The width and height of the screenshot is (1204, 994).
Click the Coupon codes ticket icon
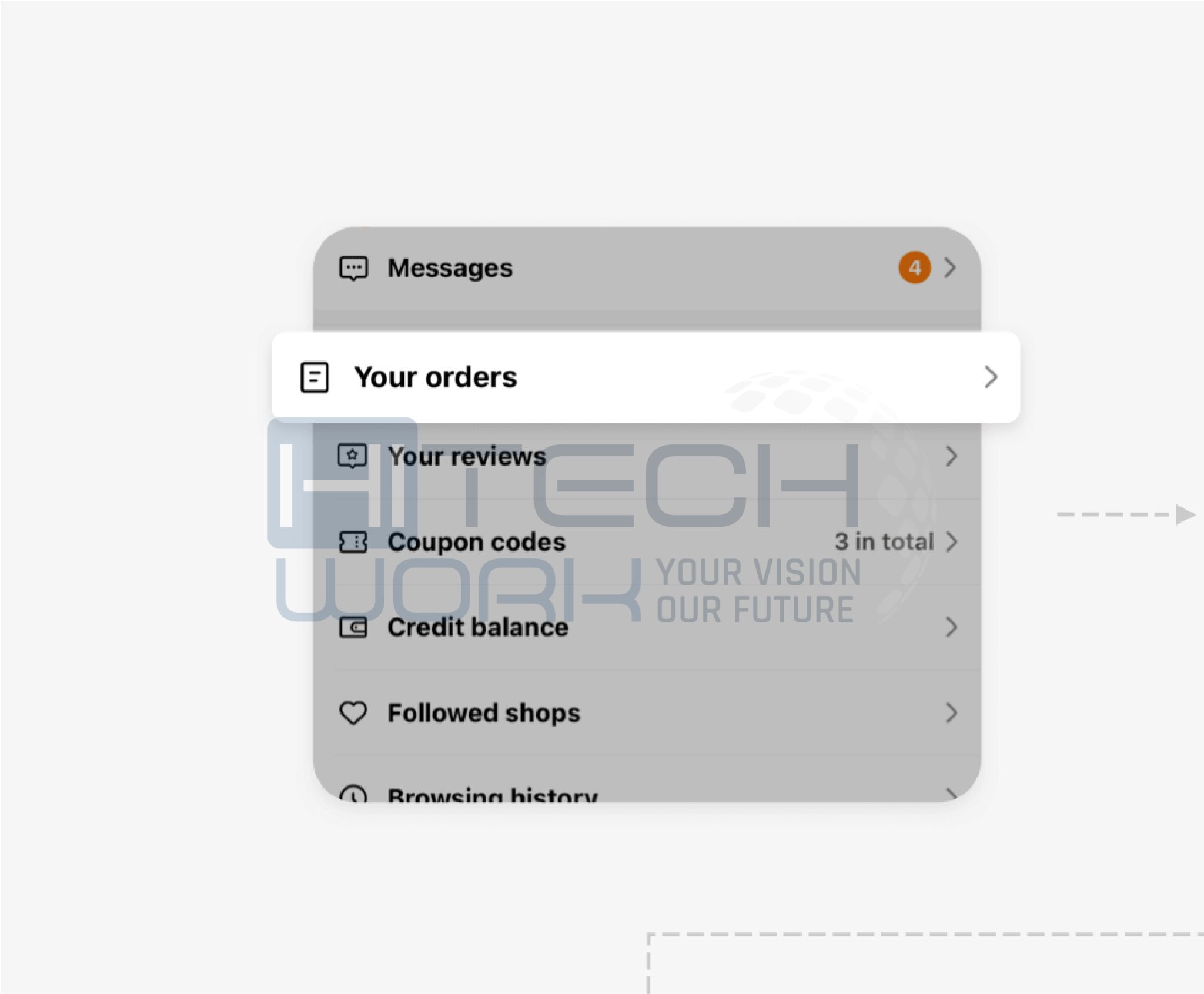pyautogui.click(x=353, y=542)
